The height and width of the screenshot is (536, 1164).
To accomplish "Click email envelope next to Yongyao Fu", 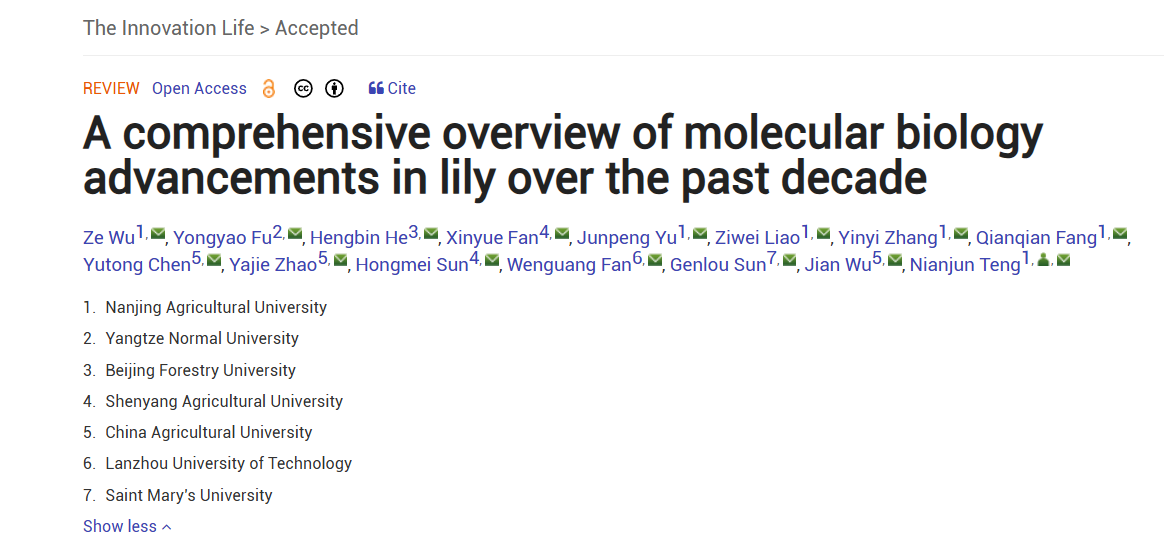I will pyautogui.click(x=295, y=234).
